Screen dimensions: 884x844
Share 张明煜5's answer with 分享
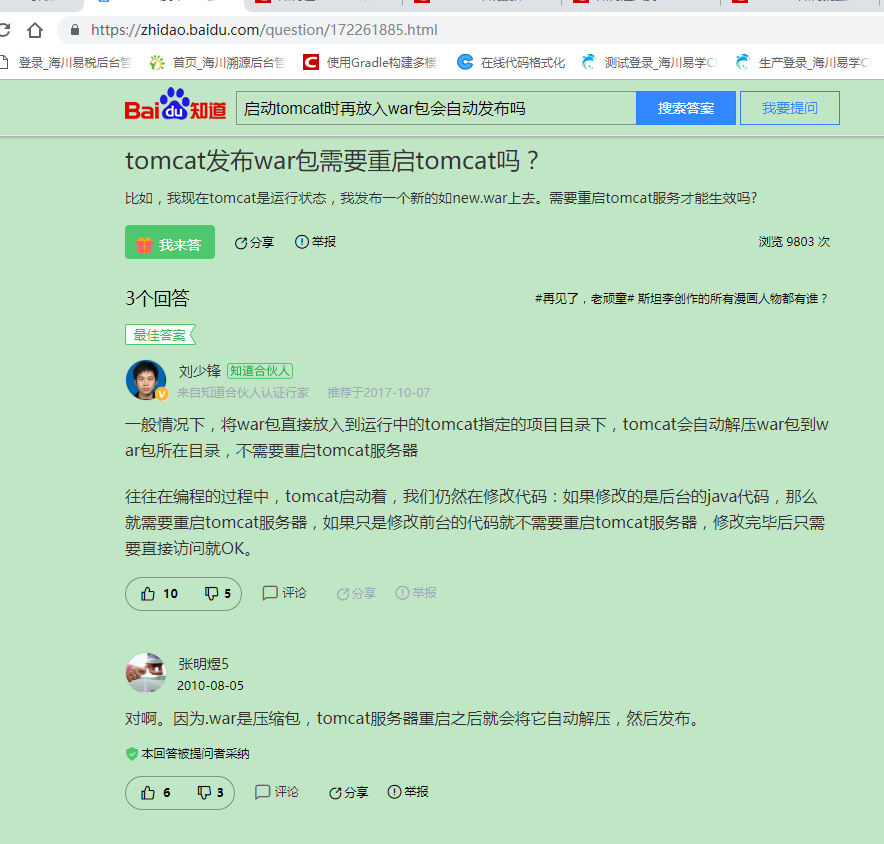(348, 793)
